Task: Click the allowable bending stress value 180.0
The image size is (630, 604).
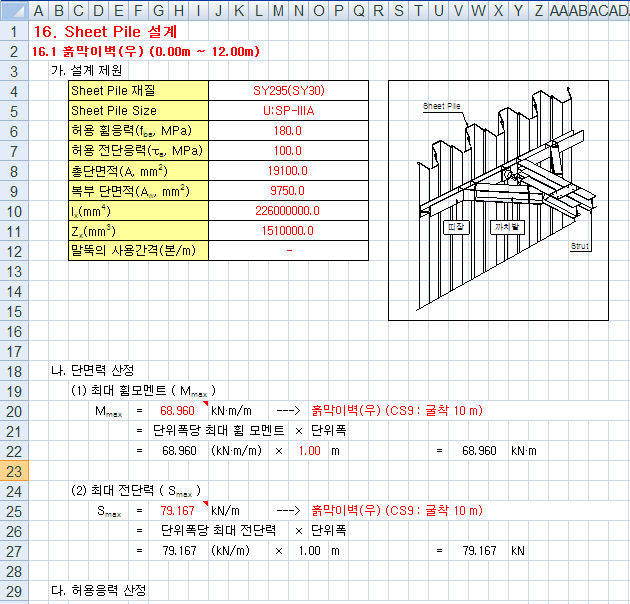Action: (288, 130)
